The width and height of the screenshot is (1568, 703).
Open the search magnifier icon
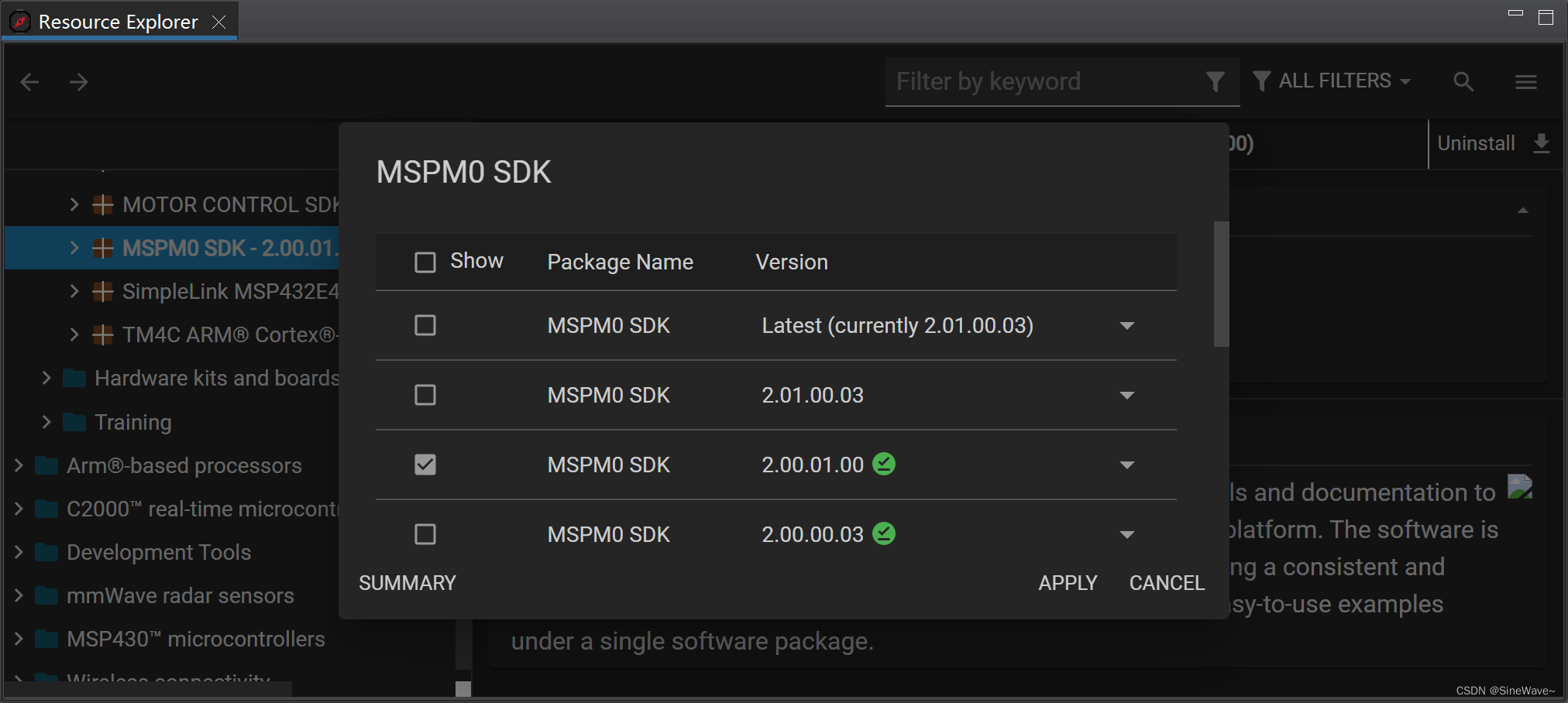pyautogui.click(x=1463, y=81)
